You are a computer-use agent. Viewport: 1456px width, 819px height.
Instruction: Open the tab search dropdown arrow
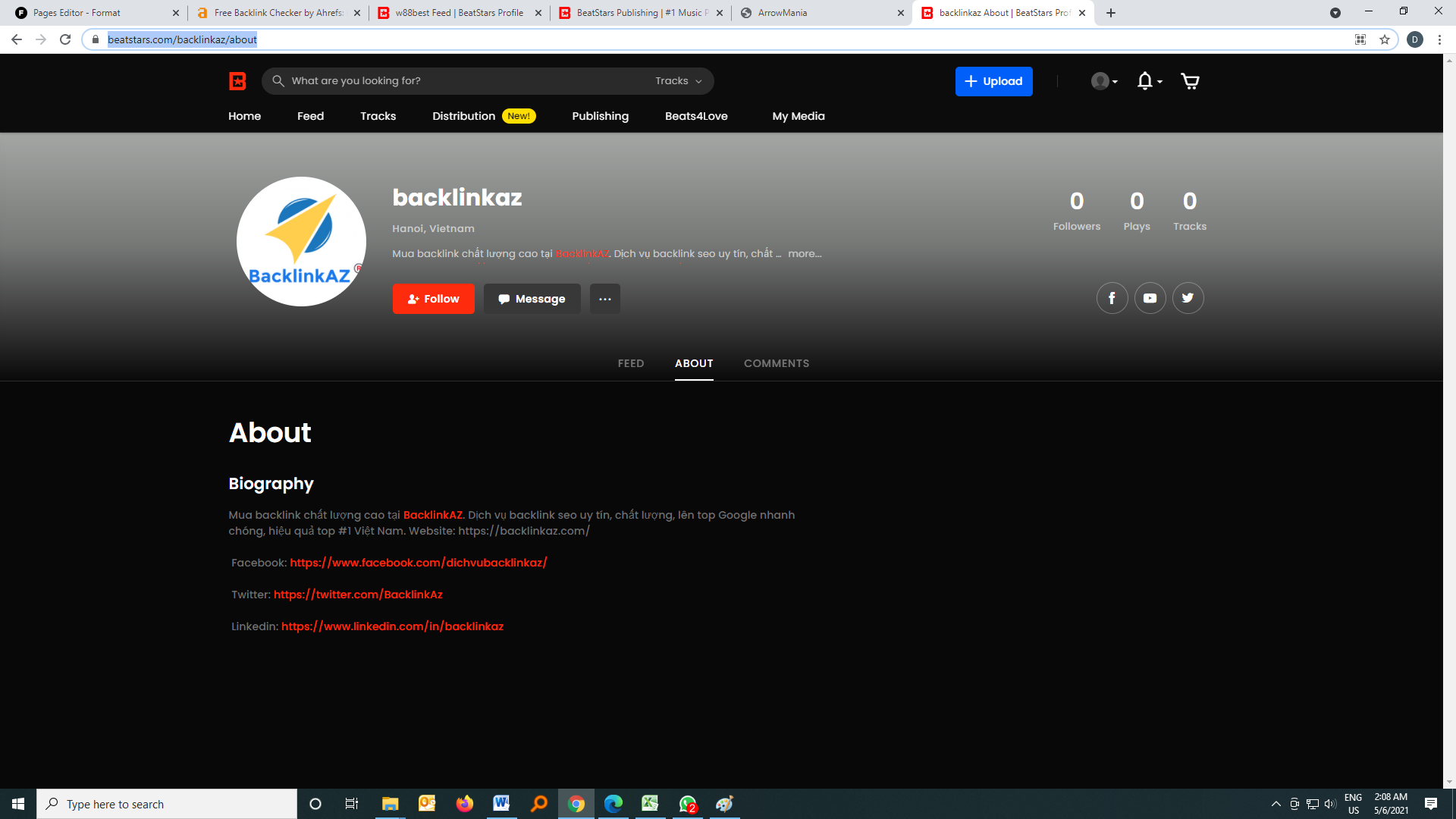click(1335, 13)
